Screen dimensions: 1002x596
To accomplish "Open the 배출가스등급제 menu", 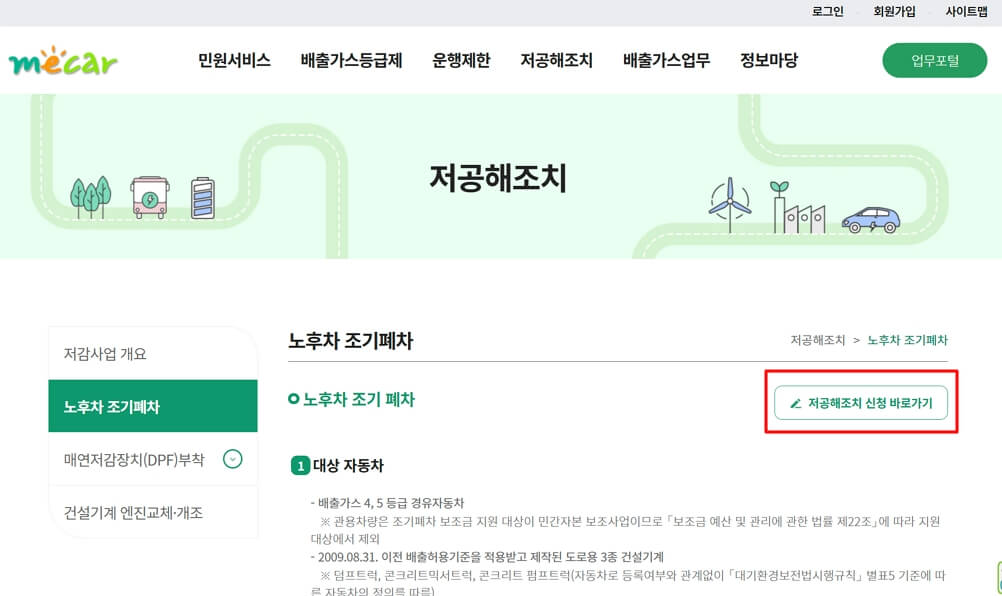I will 348,60.
